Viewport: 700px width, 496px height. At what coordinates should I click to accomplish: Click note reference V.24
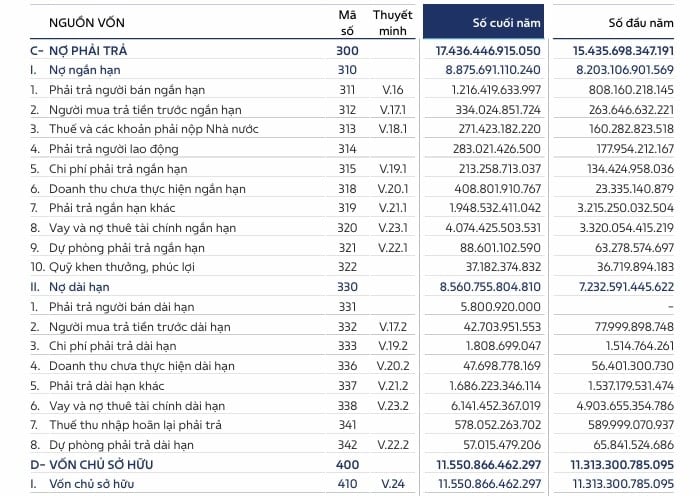392,484
